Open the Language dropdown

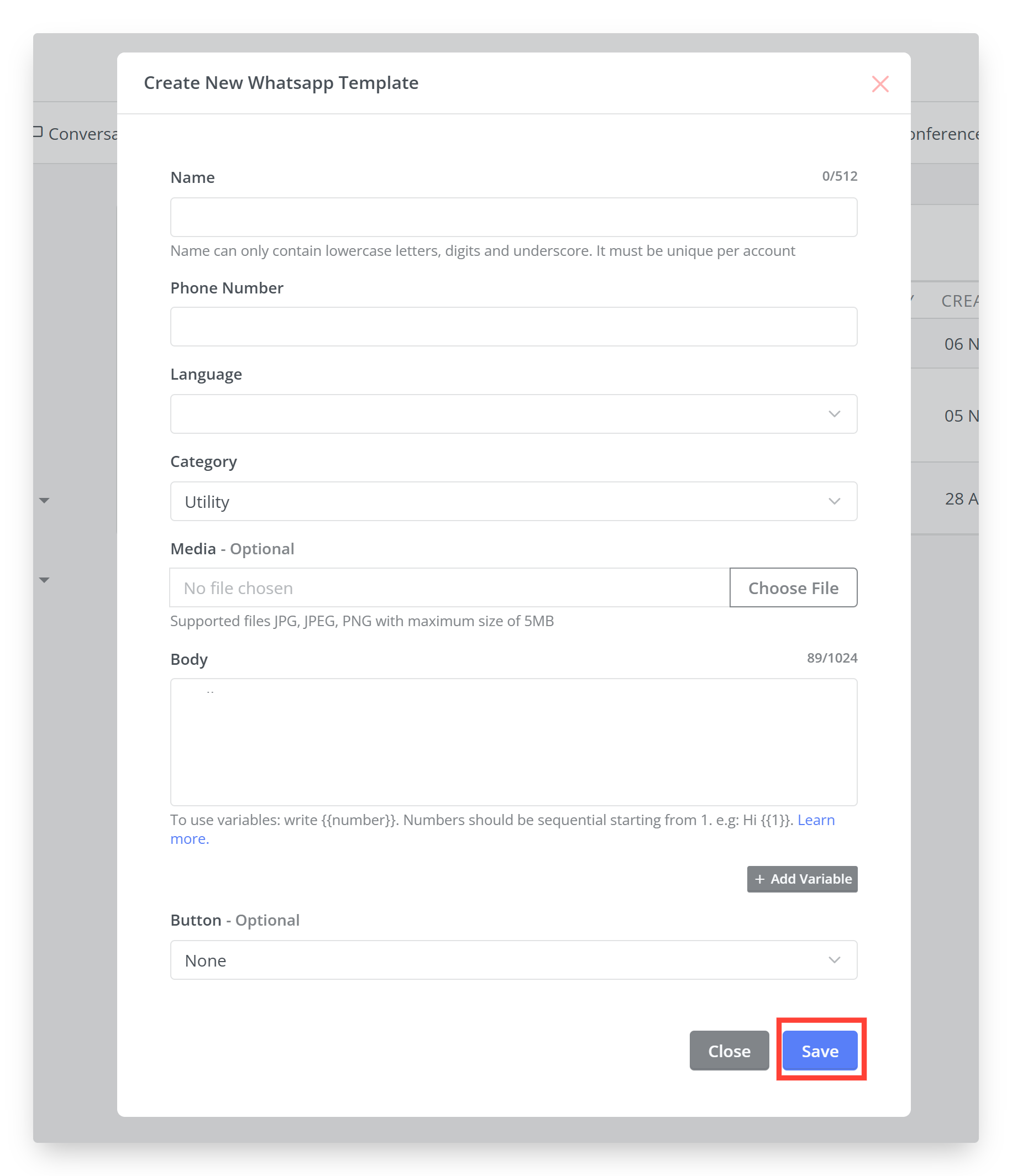513,414
